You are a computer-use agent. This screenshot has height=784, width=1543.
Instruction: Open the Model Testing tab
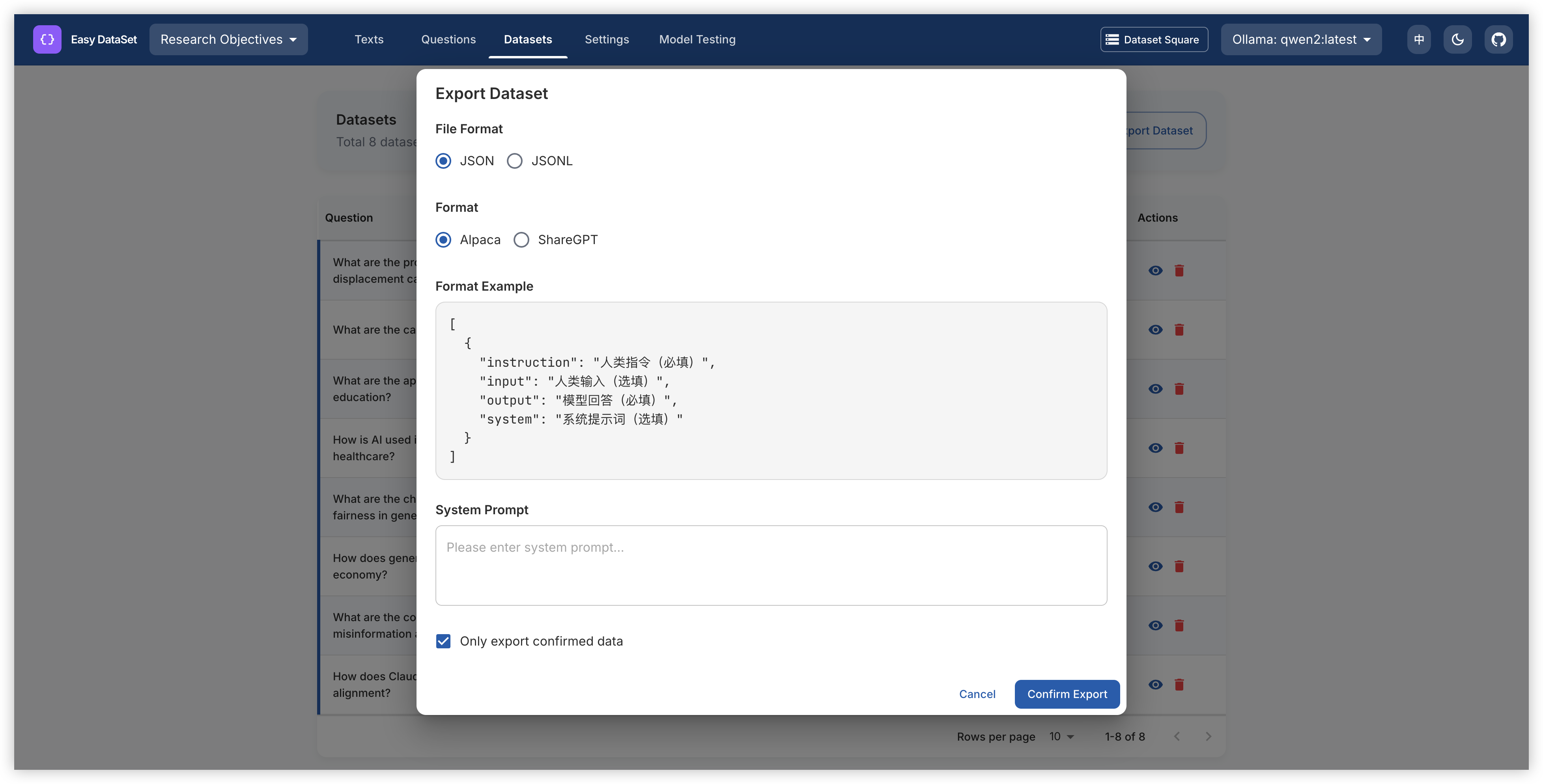pos(697,39)
